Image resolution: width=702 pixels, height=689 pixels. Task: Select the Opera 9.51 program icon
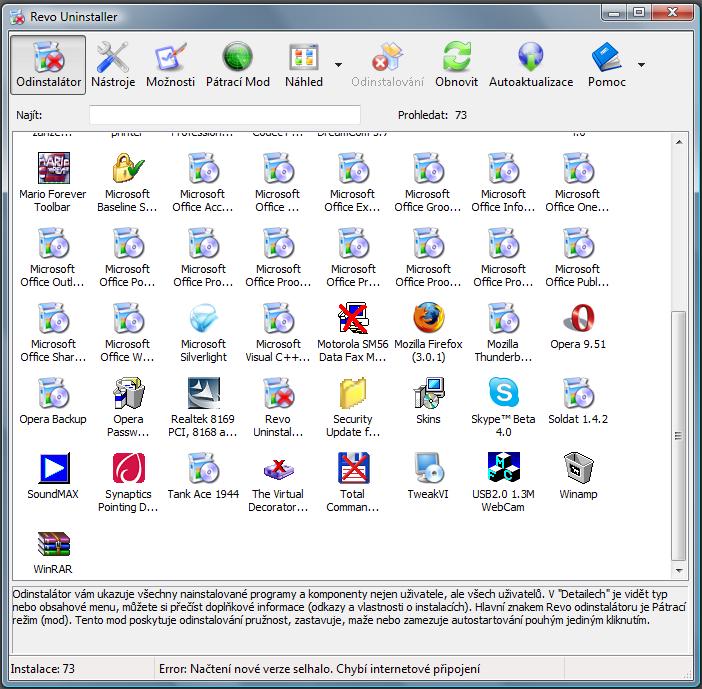pyautogui.click(x=578, y=320)
